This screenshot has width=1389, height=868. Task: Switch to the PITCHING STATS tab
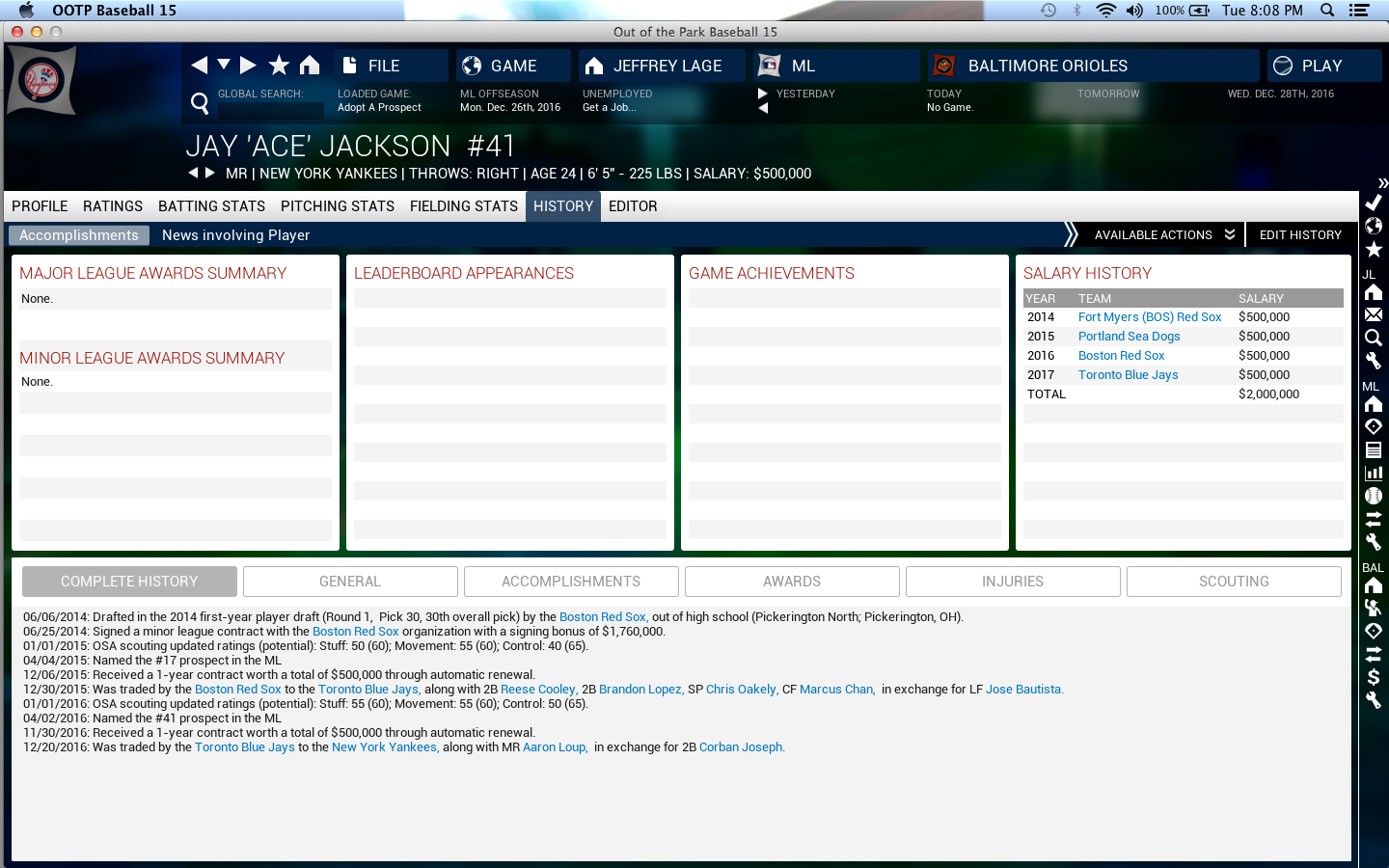[338, 206]
